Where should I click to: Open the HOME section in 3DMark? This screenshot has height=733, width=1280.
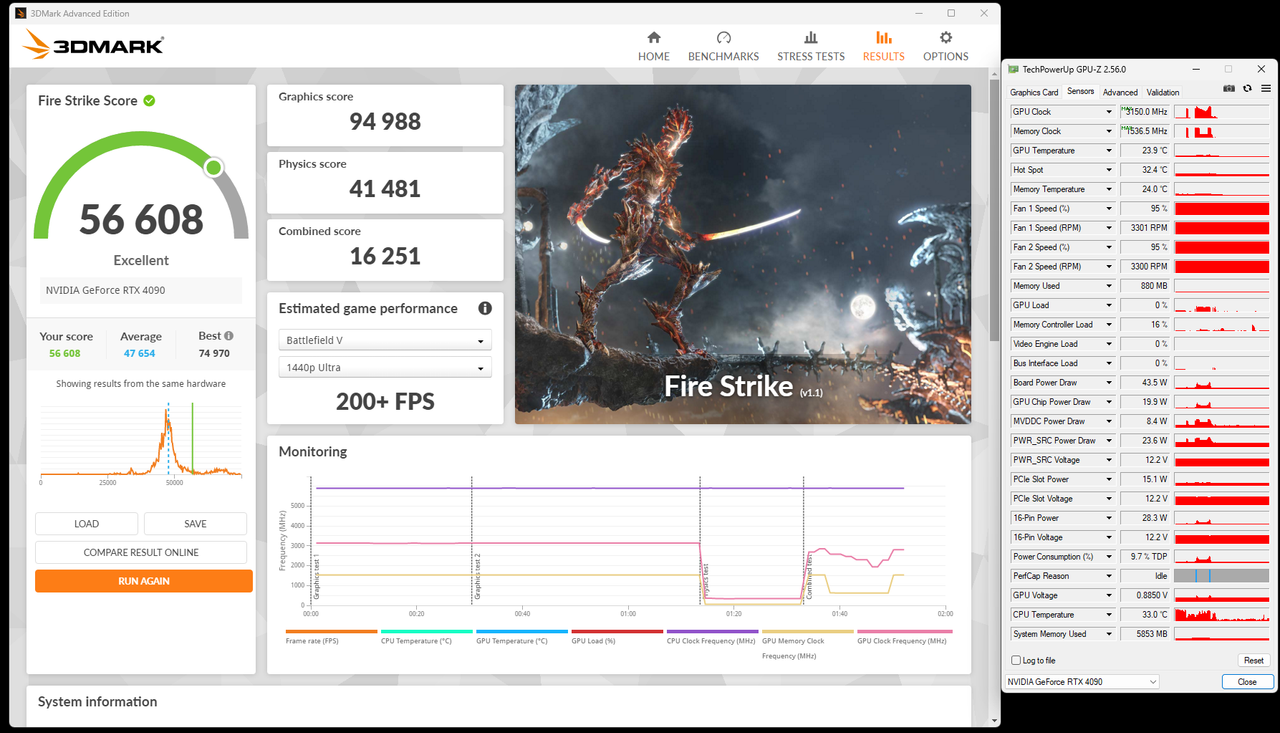pos(654,46)
